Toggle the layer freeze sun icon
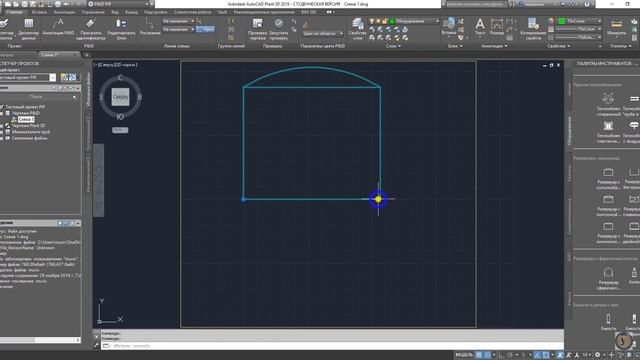The width and height of the screenshot is (640, 360). [x=378, y=21]
